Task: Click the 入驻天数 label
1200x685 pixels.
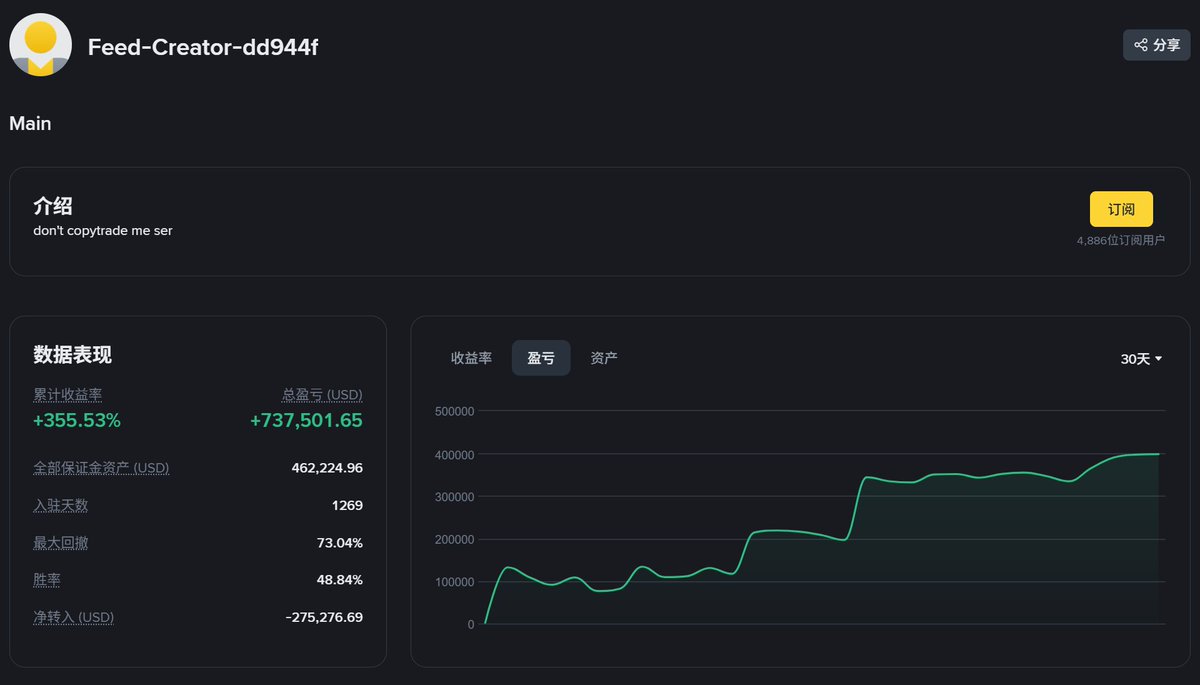Action: 61,505
